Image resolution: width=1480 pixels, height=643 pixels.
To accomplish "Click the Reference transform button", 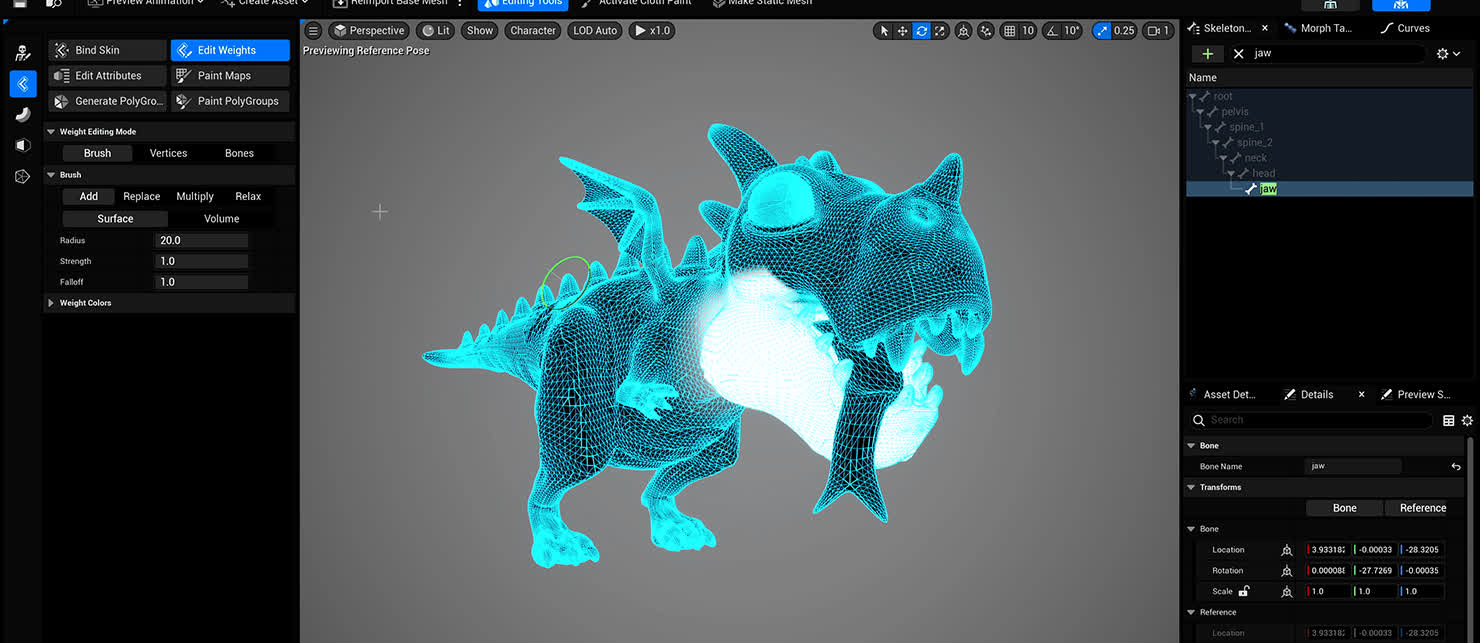I will (x=1422, y=508).
